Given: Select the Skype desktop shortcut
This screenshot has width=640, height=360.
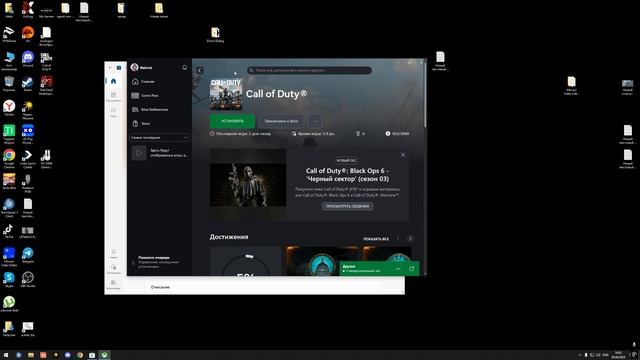Looking at the screenshot, I should click(x=9, y=280).
